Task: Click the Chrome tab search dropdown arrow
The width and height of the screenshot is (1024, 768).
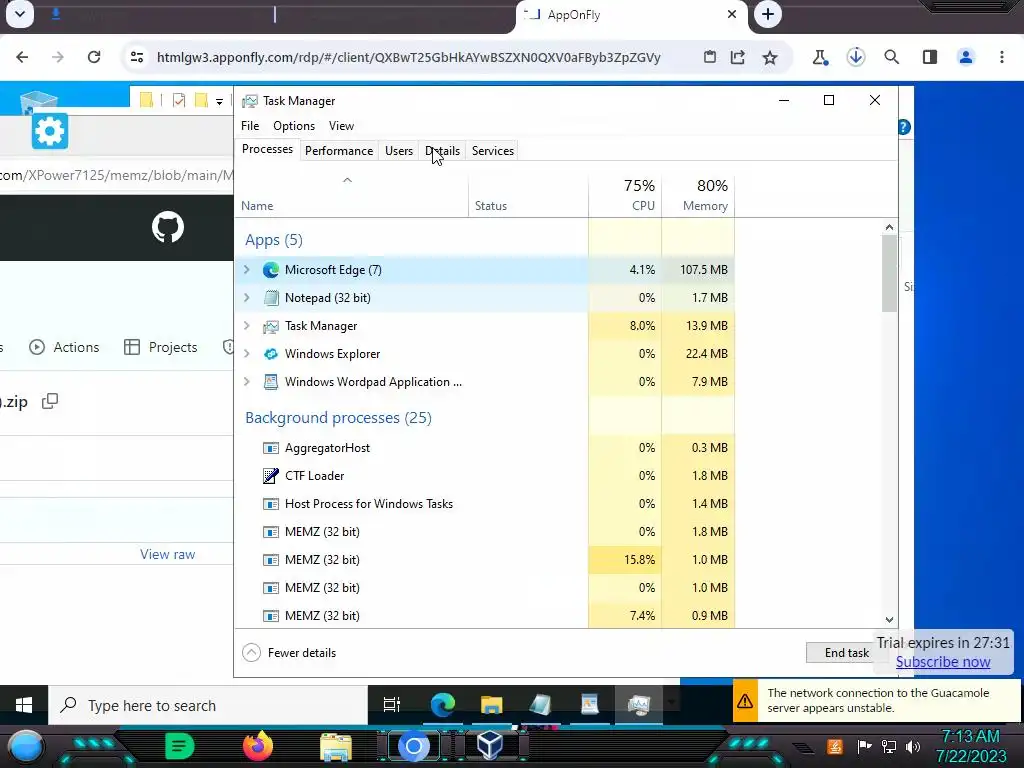Action: click(x=20, y=14)
